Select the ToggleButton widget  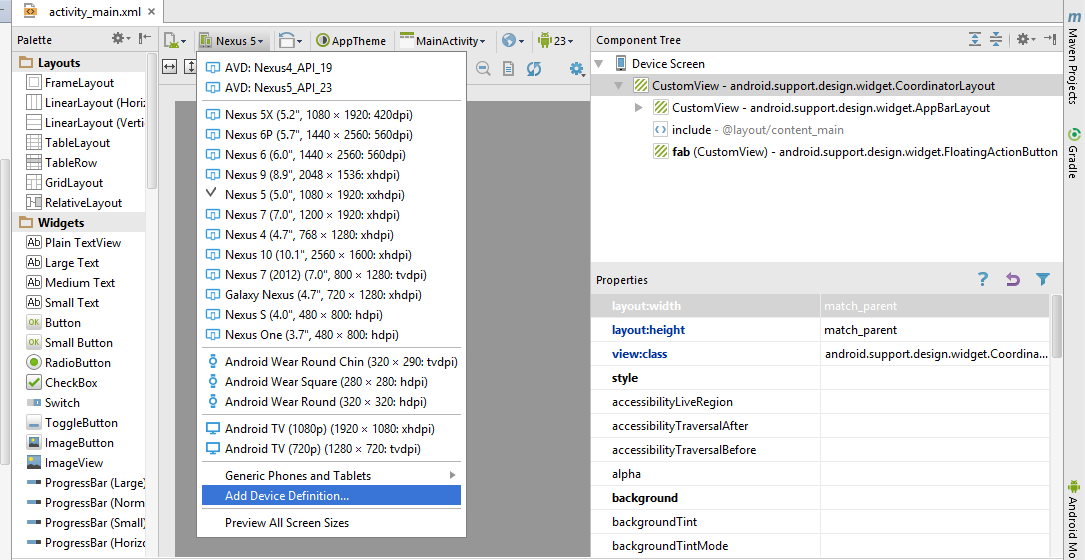(x=81, y=423)
